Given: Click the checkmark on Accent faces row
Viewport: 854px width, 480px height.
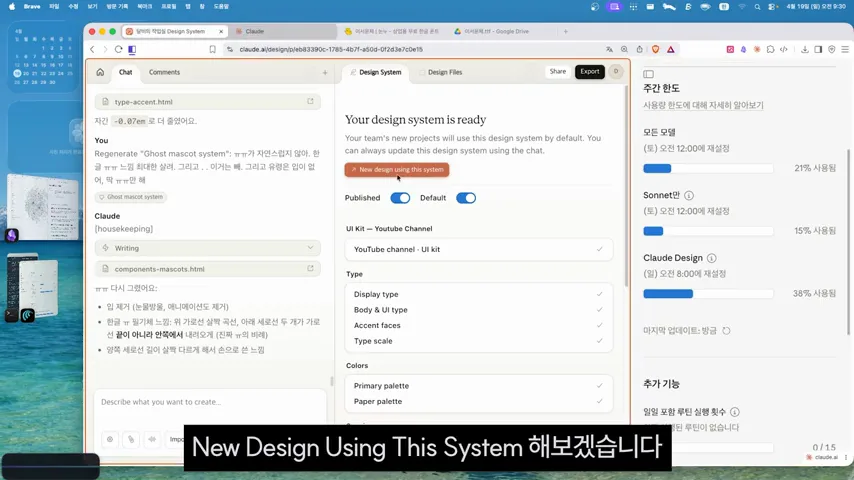Looking at the screenshot, I should (599, 325).
